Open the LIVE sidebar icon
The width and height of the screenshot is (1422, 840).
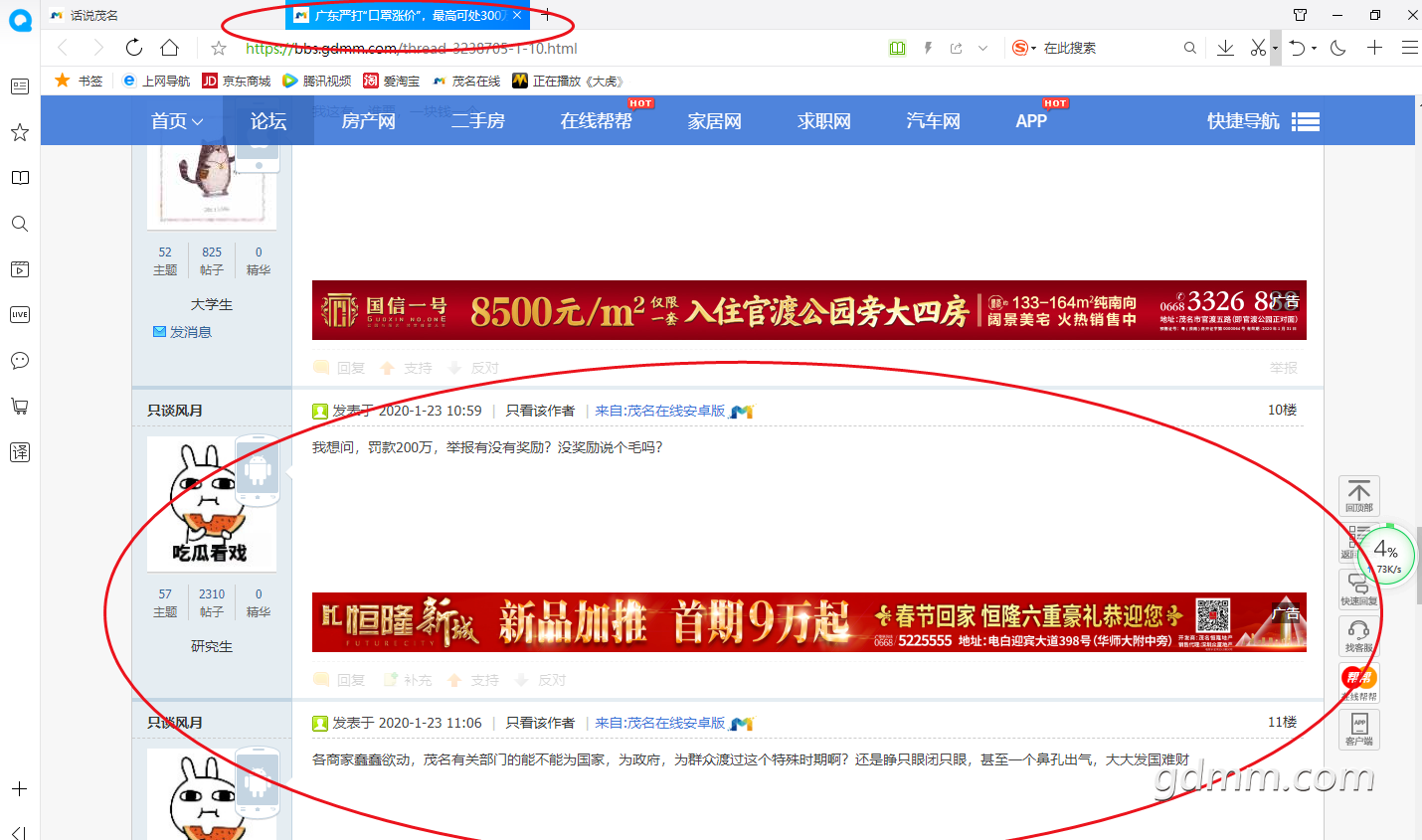tap(20, 315)
